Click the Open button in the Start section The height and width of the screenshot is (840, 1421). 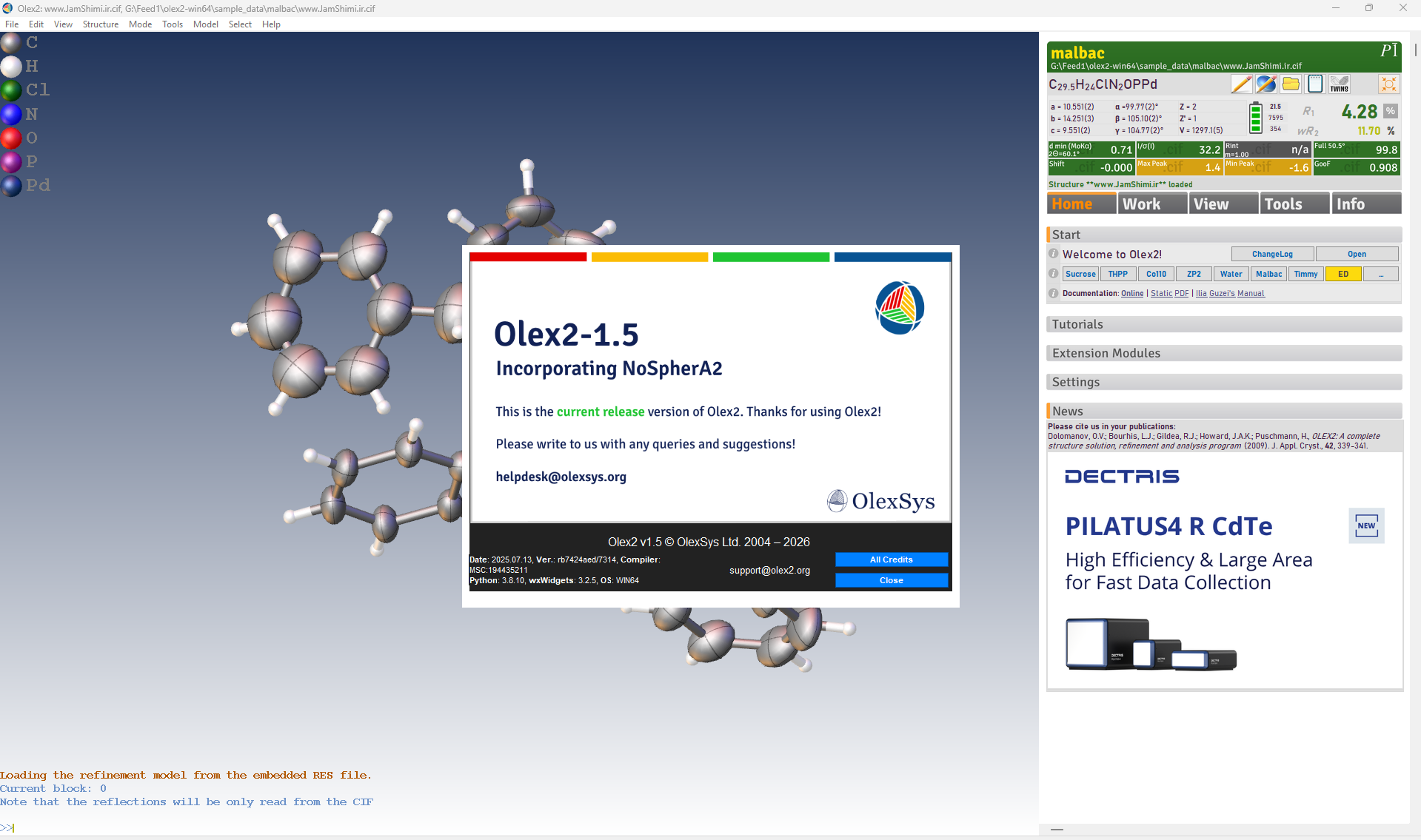click(x=1357, y=254)
